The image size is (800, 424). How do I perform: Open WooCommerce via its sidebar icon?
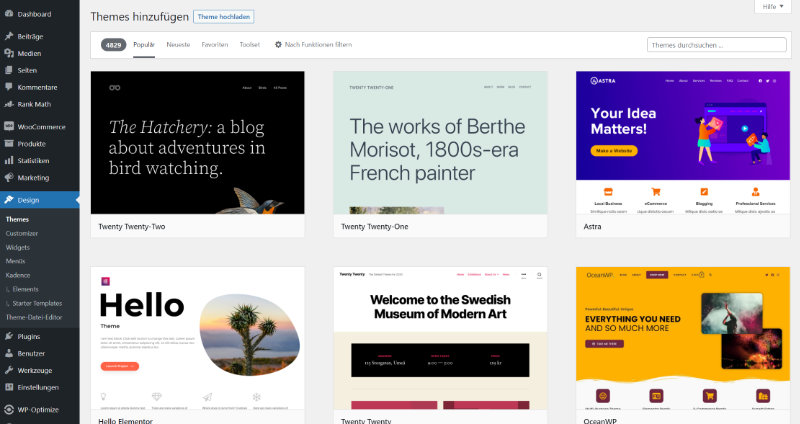pos(9,127)
